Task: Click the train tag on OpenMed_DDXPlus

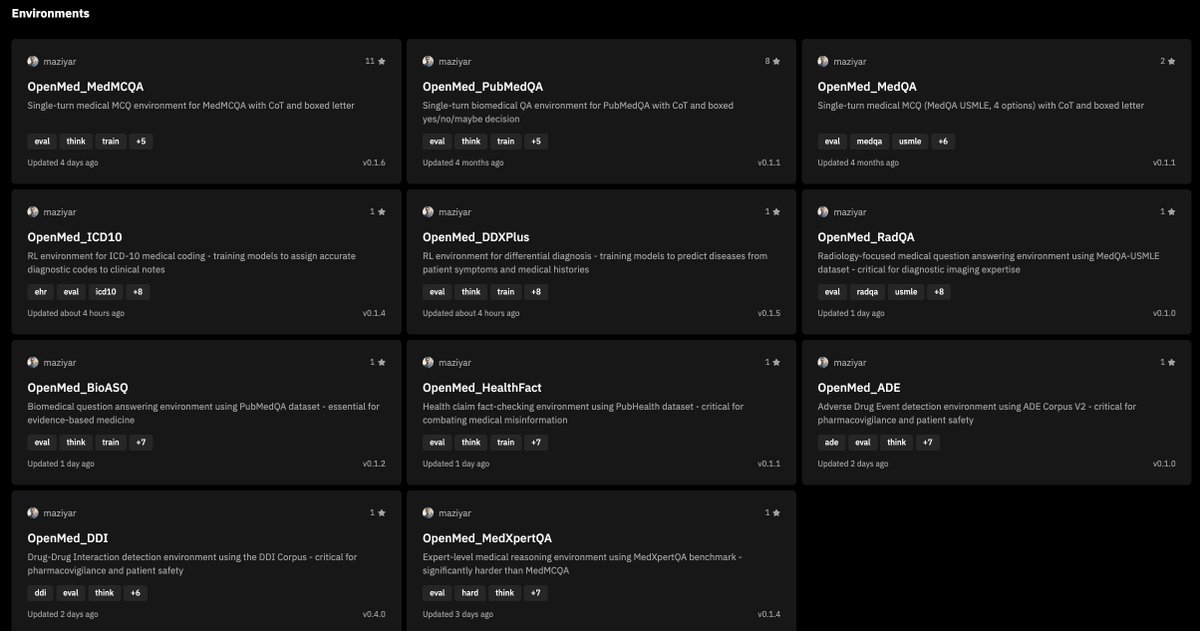Action: point(505,292)
